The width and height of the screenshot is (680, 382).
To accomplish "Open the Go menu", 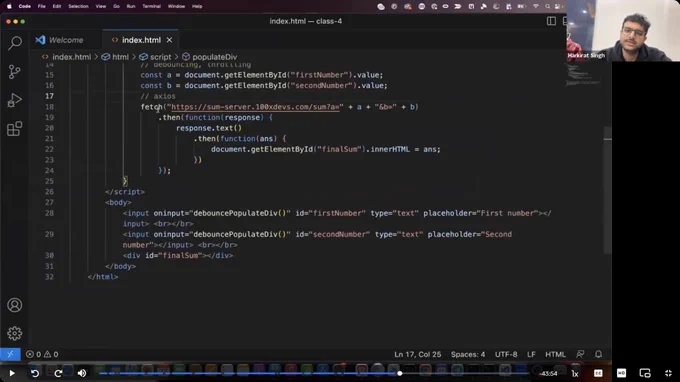I will coord(116,7).
